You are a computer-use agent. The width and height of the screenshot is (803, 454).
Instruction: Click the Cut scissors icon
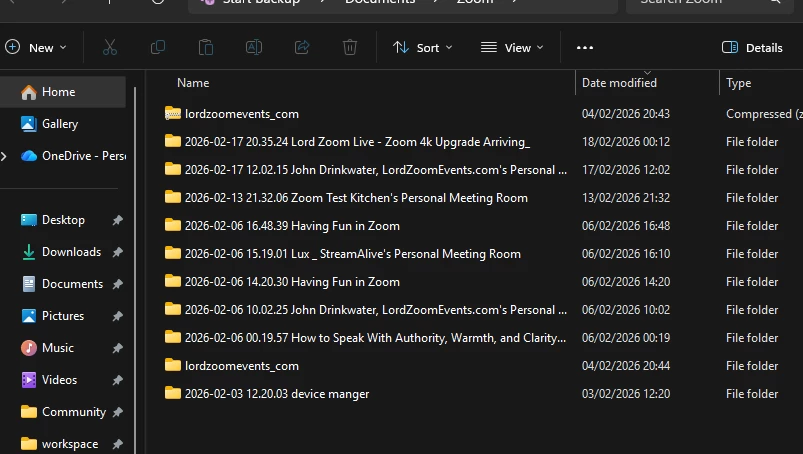click(x=110, y=48)
